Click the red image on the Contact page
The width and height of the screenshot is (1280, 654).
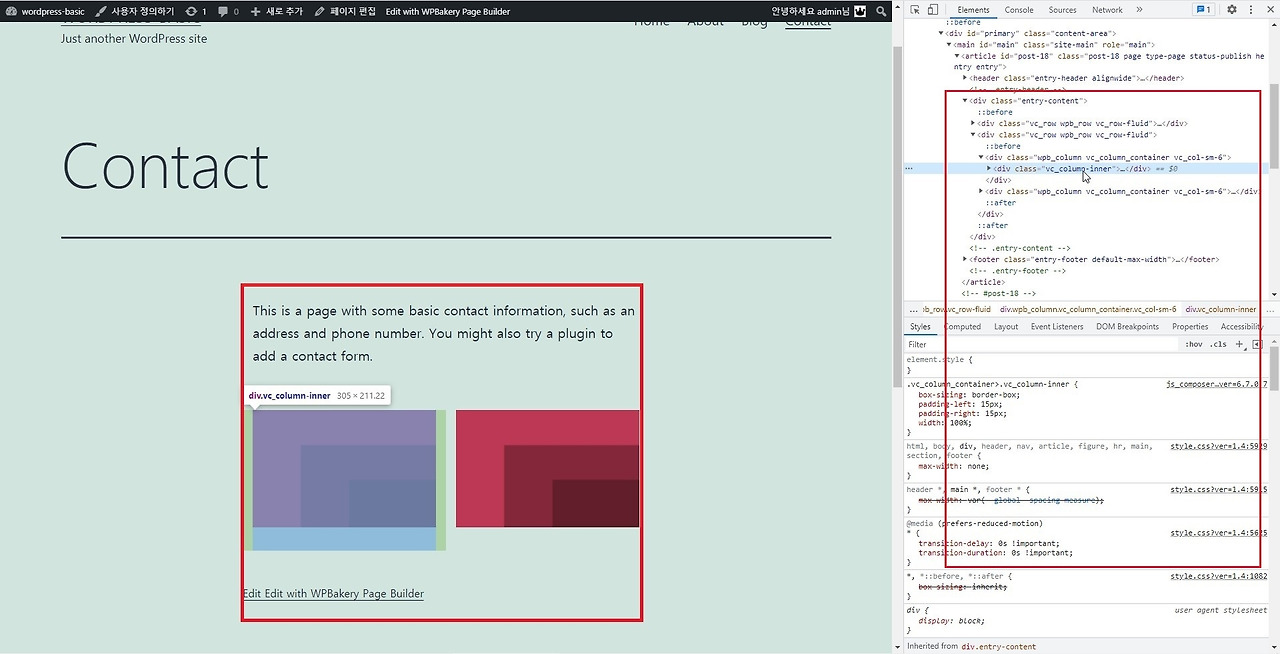tap(547, 468)
